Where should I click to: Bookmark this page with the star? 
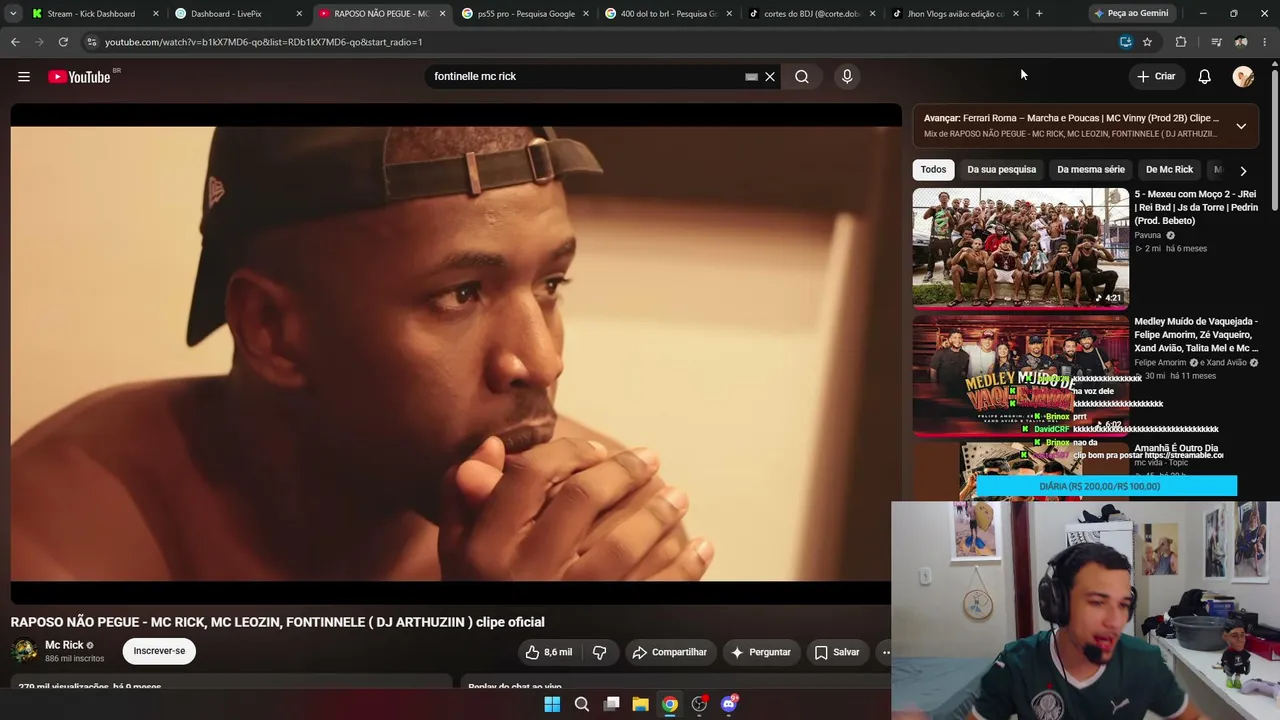tap(1147, 42)
